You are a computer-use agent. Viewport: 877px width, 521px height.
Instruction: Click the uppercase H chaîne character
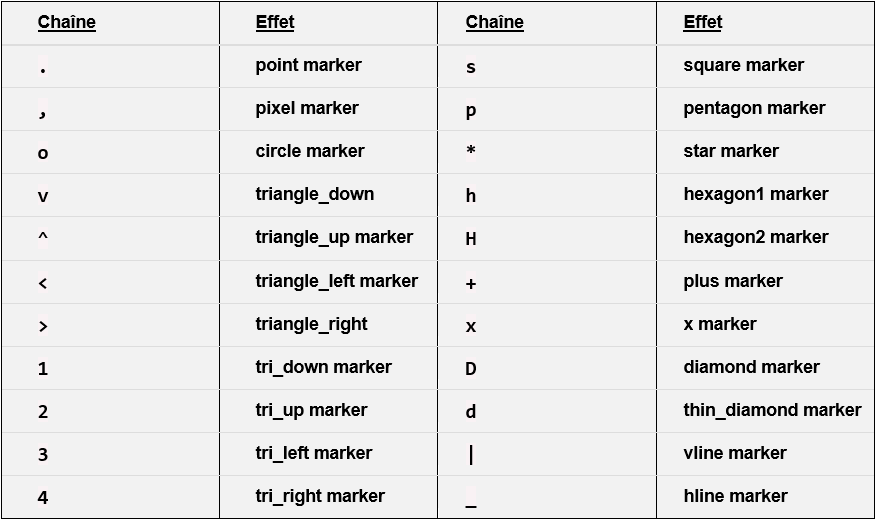[471, 239]
